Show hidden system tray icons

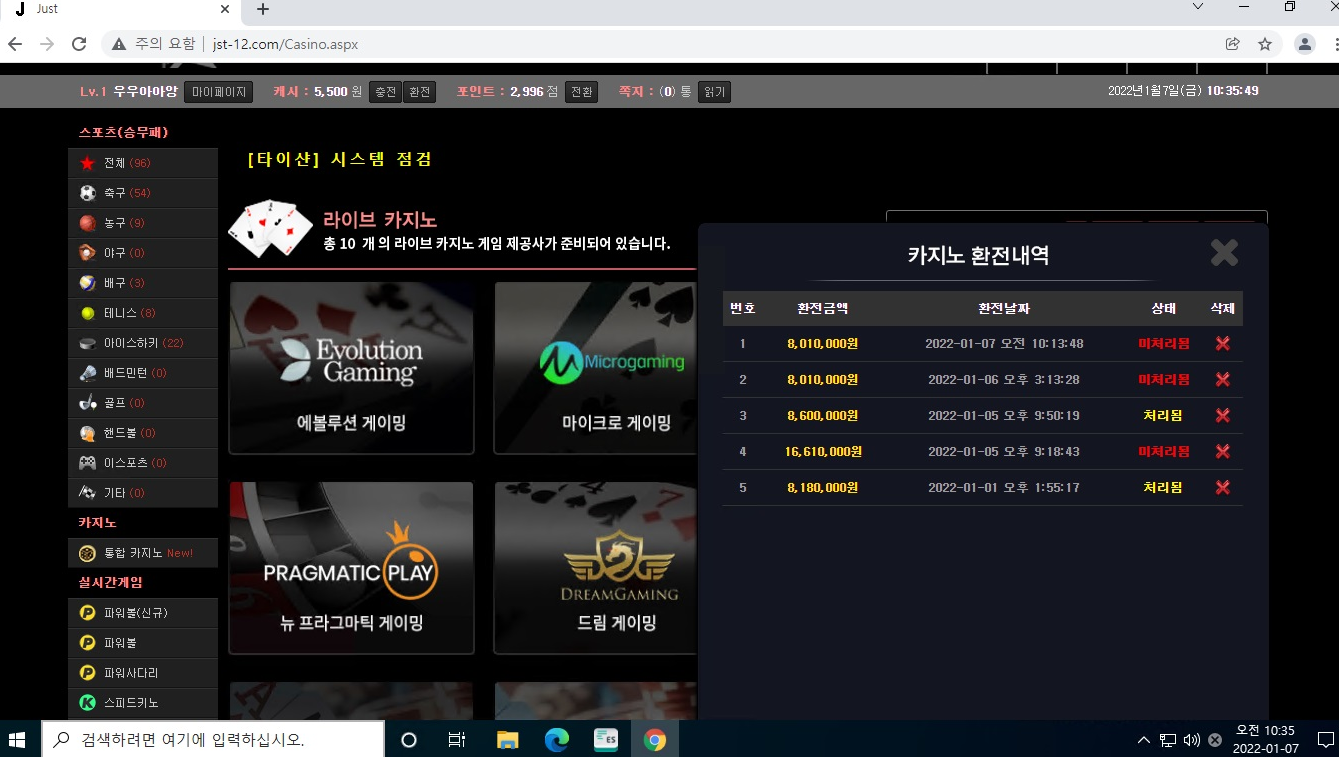click(x=1144, y=740)
